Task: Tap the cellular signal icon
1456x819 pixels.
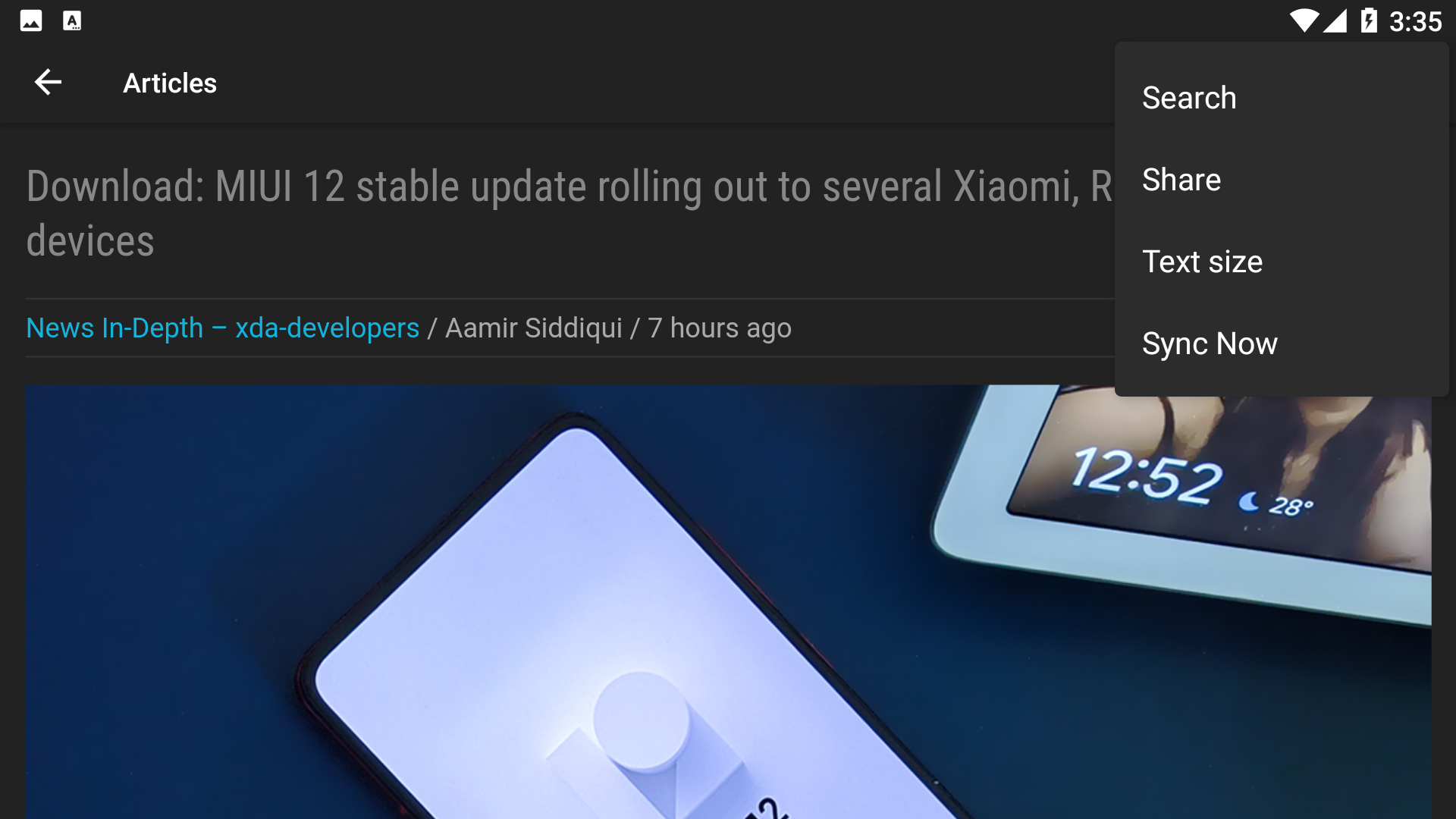Action: pyautogui.click(x=1335, y=20)
